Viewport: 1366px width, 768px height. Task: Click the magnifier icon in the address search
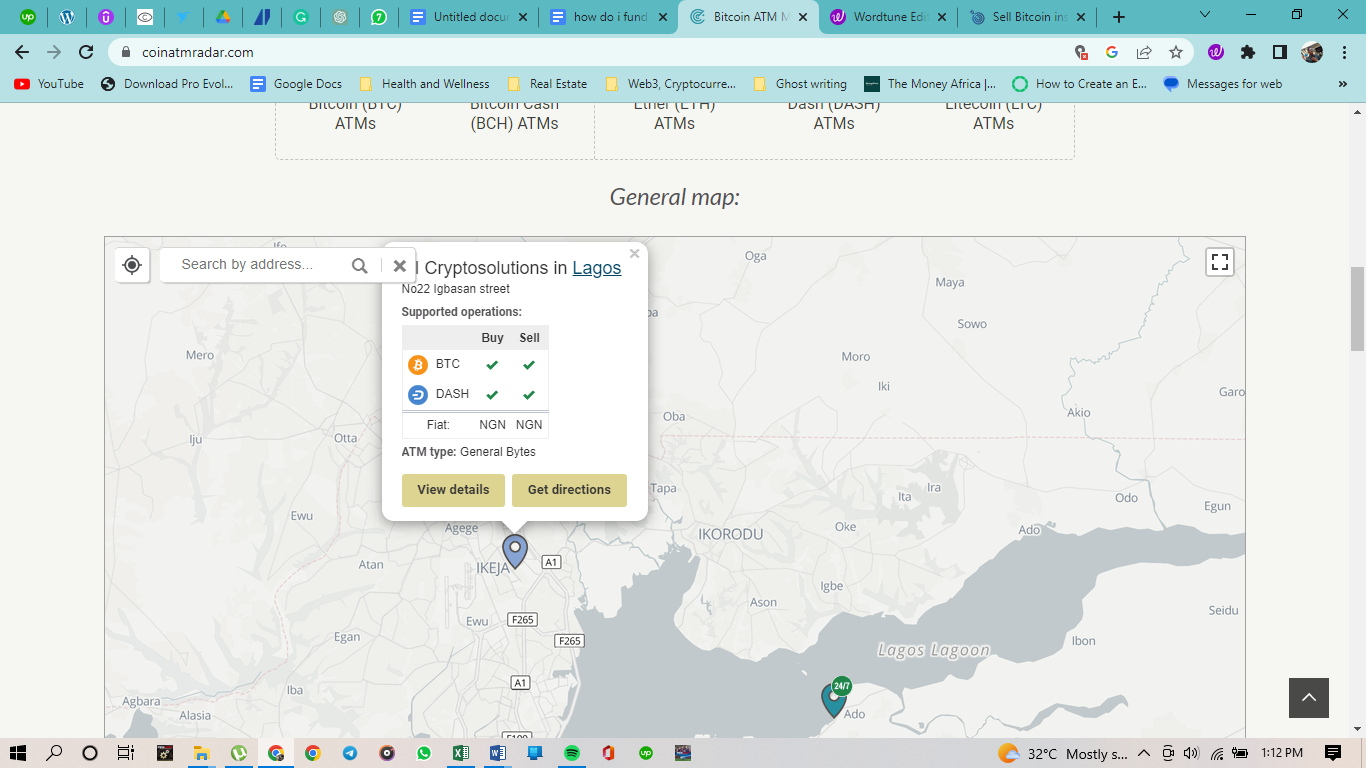360,265
